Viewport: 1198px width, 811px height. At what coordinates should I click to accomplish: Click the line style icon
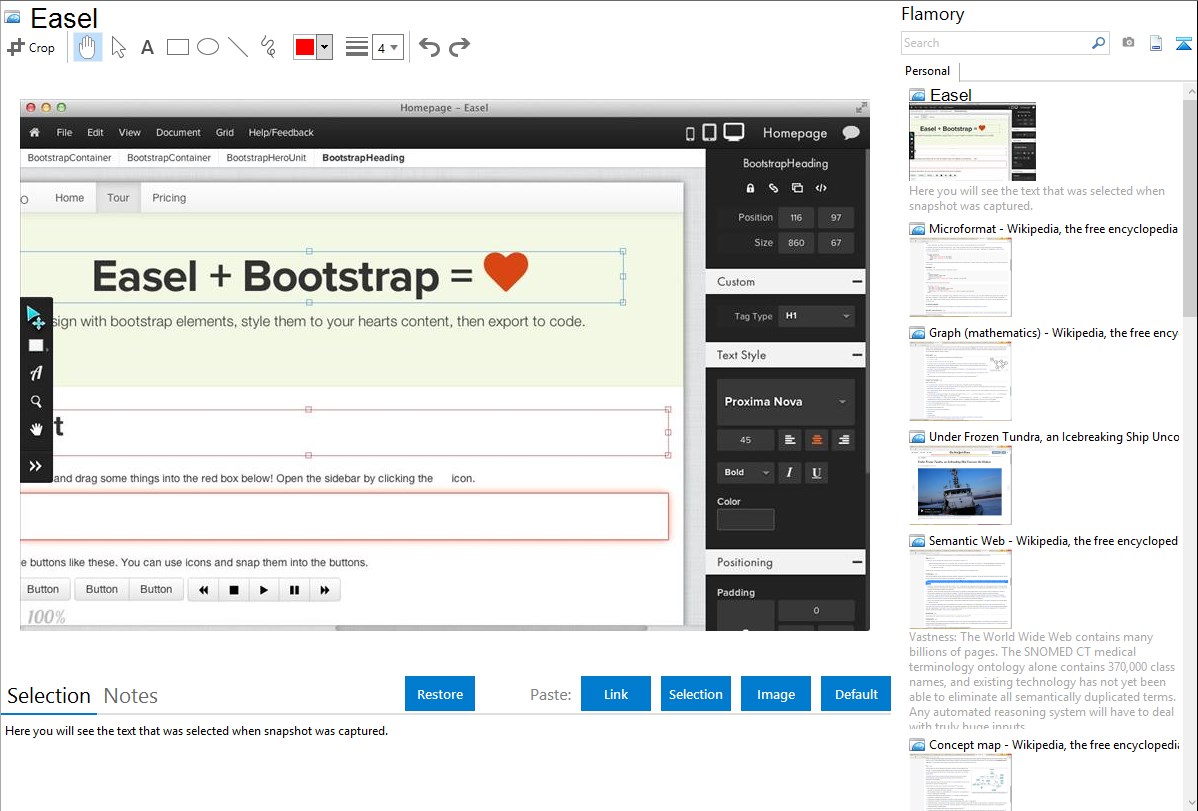pos(357,47)
